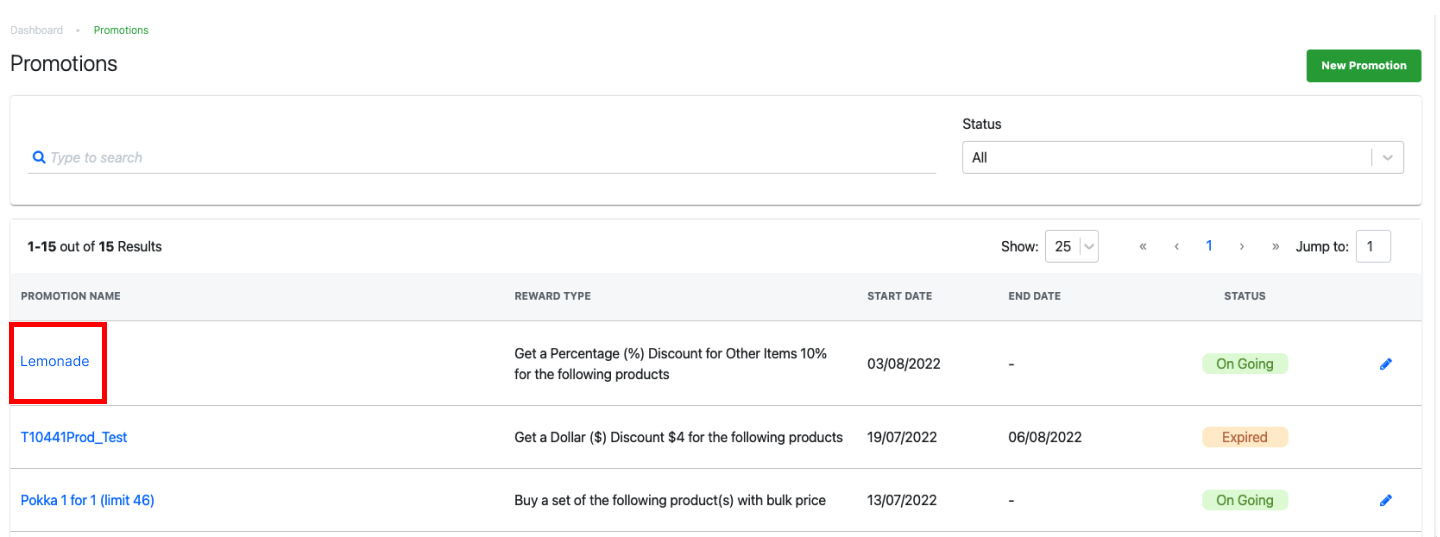The image size is (1440, 537).
Task: Open the Lemonade promotion link
Action: pos(55,361)
